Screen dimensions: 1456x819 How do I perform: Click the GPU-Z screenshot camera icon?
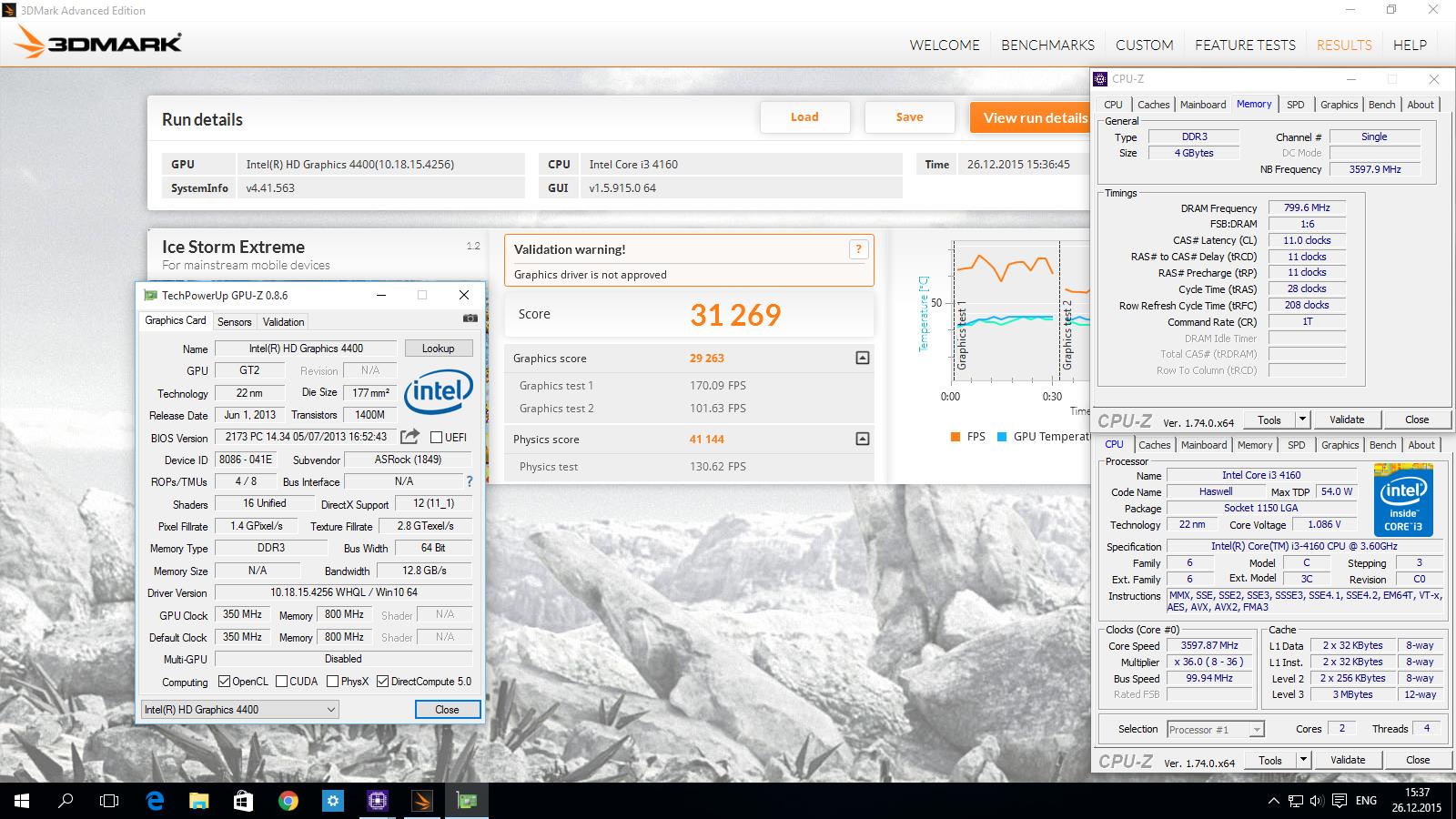(470, 318)
